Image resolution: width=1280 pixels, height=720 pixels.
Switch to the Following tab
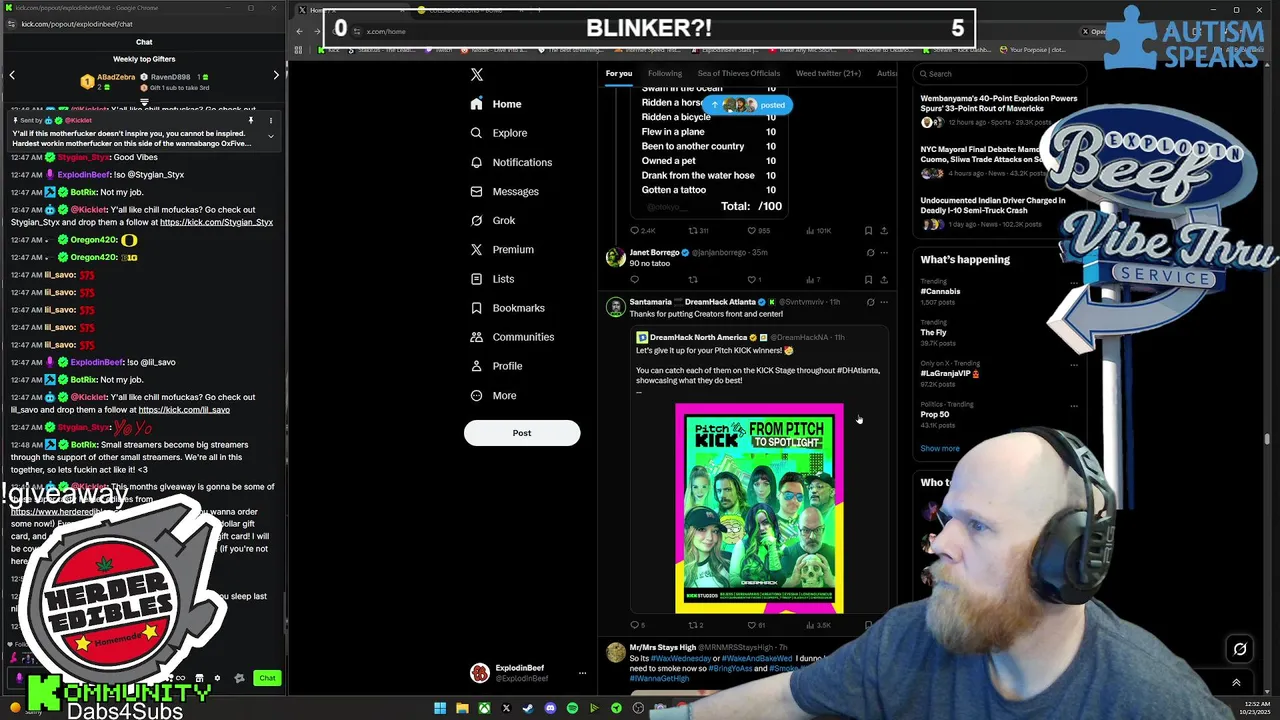(665, 73)
